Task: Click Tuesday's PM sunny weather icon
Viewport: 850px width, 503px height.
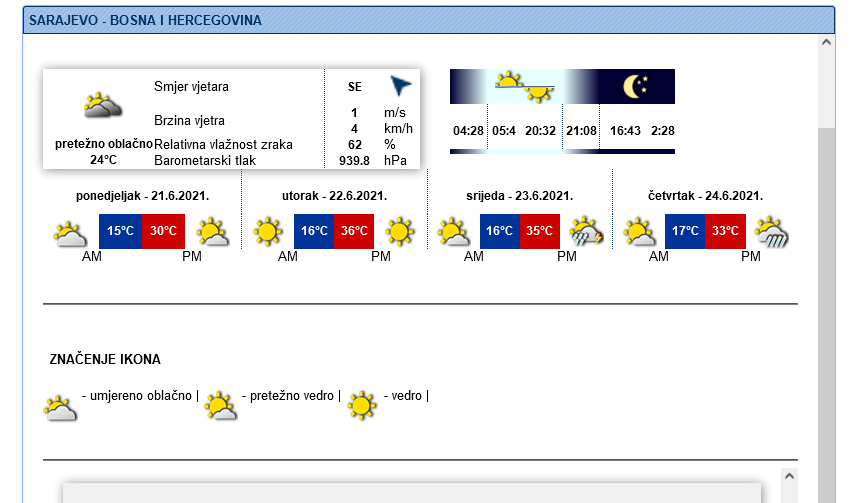Action: [x=399, y=232]
